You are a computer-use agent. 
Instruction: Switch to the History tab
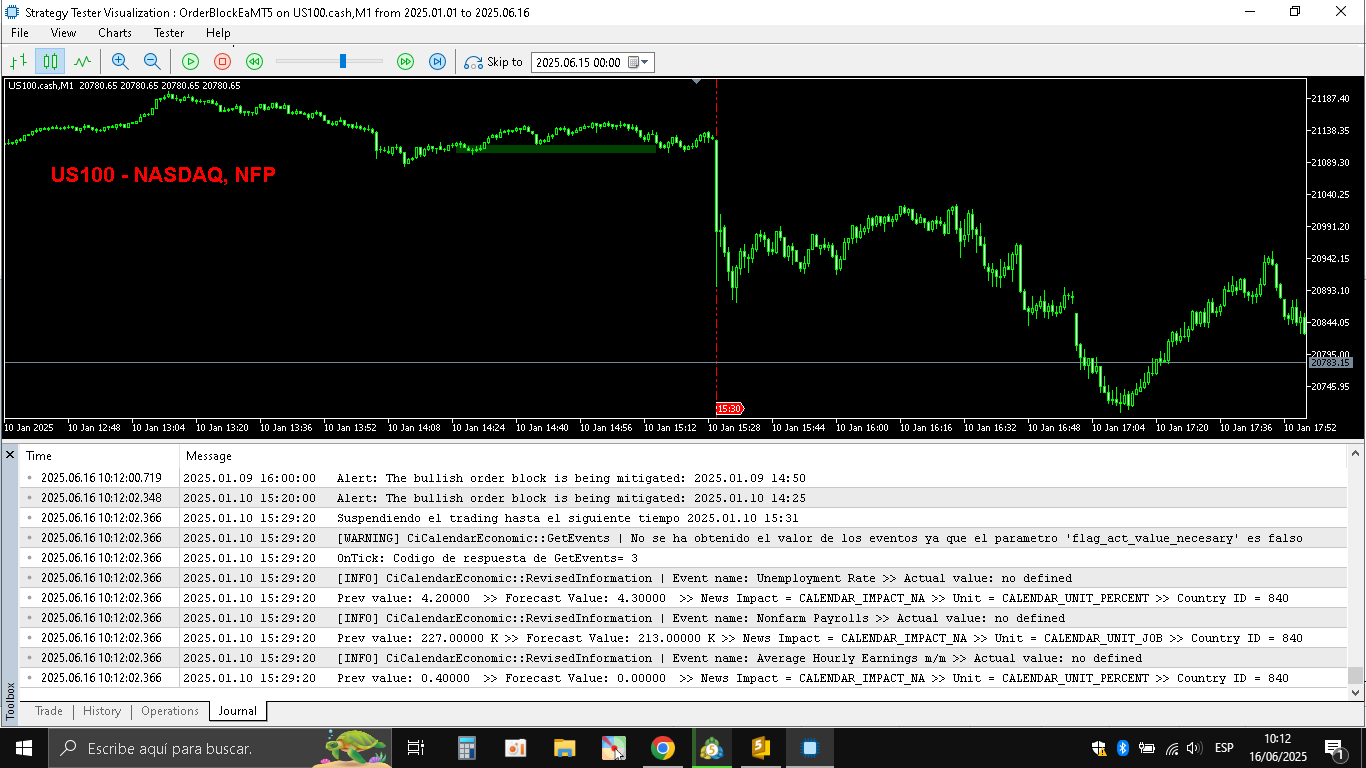click(x=102, y=711)
